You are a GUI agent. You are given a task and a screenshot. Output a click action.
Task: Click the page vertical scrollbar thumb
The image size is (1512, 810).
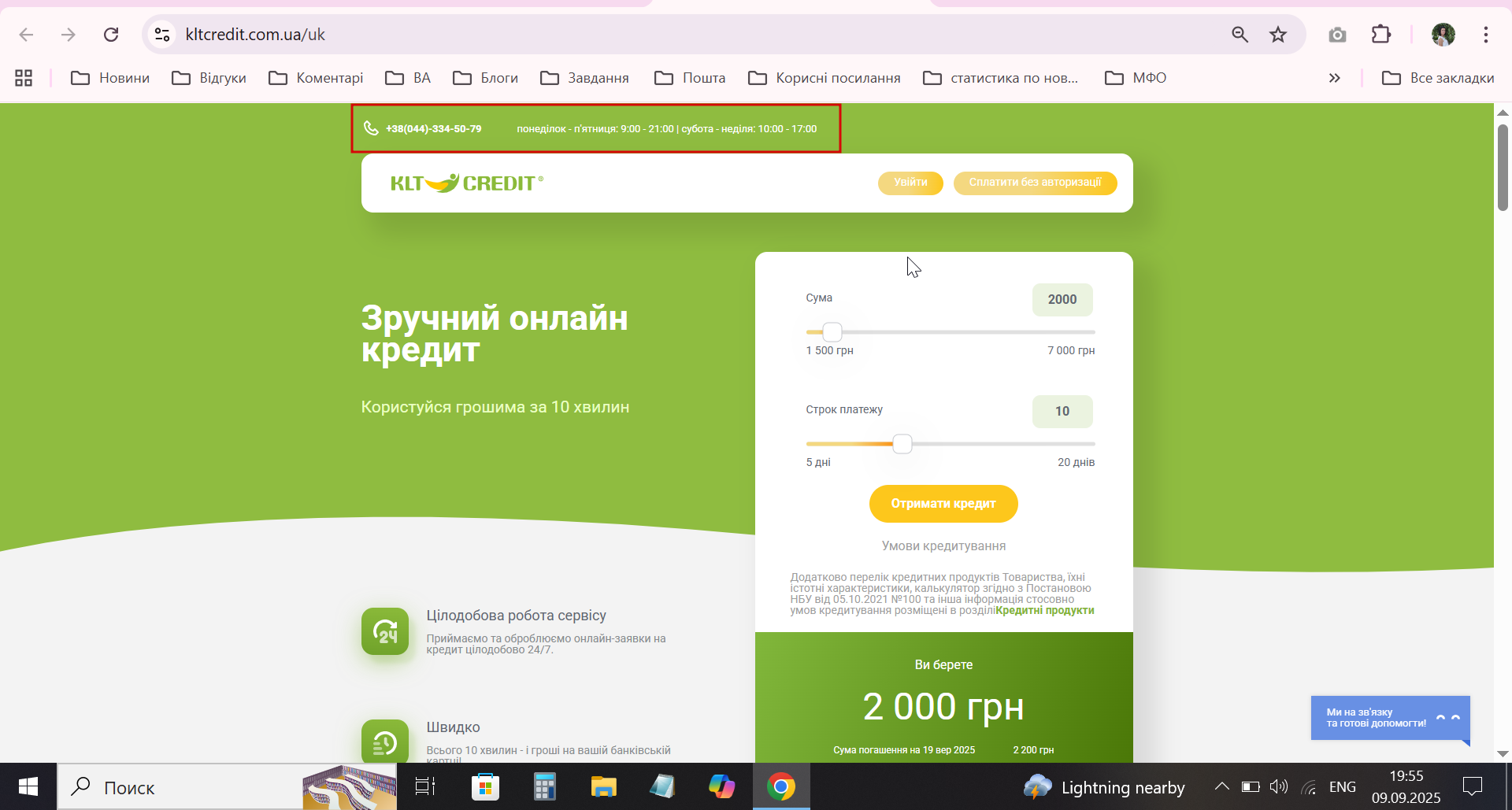coord(1503,167)
